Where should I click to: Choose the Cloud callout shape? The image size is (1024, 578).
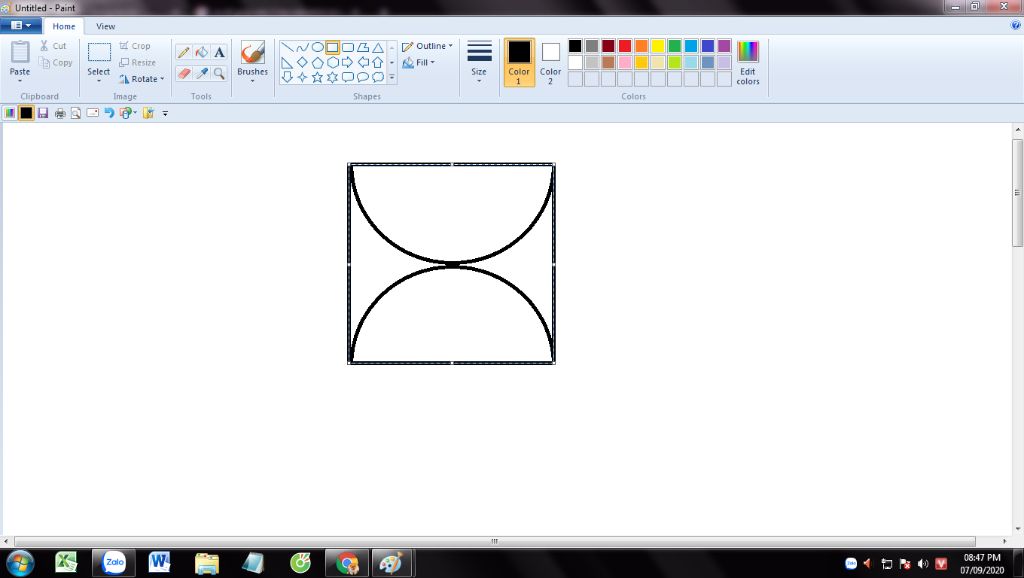[377, 77]
